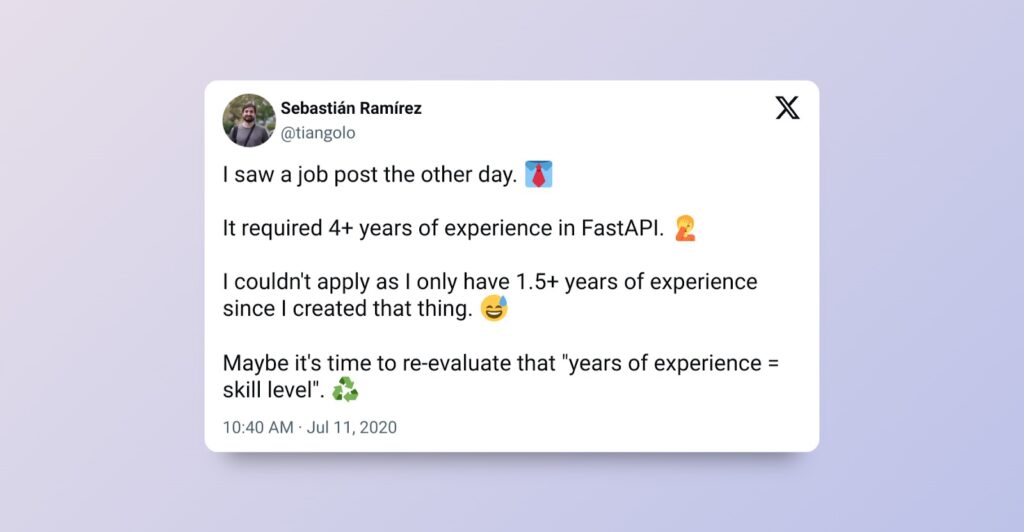Screen dimensions: 1024x532
Task: Click "since I created that thing" line
Action: 346,309
